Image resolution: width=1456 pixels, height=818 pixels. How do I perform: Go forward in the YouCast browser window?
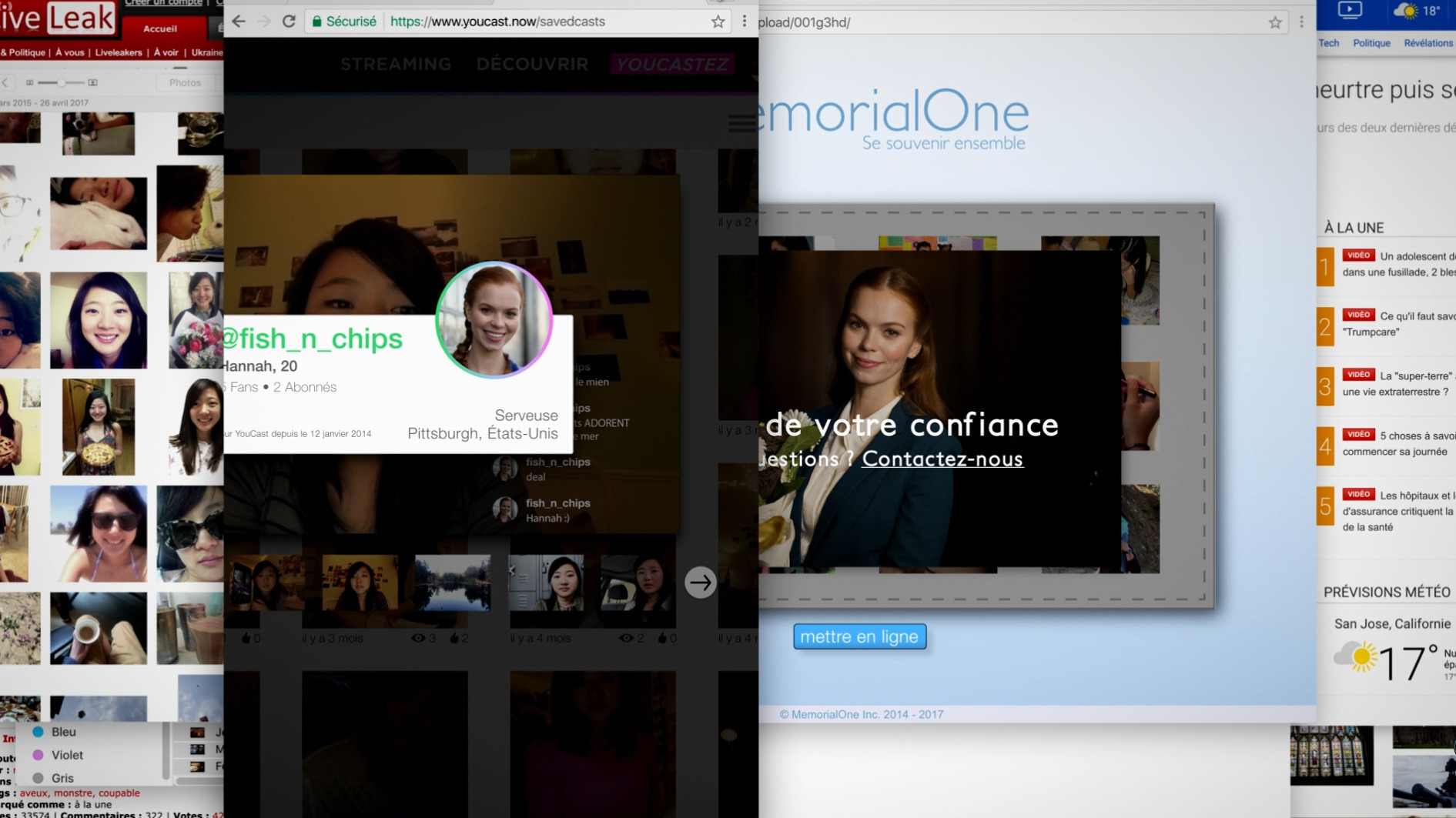264,22
